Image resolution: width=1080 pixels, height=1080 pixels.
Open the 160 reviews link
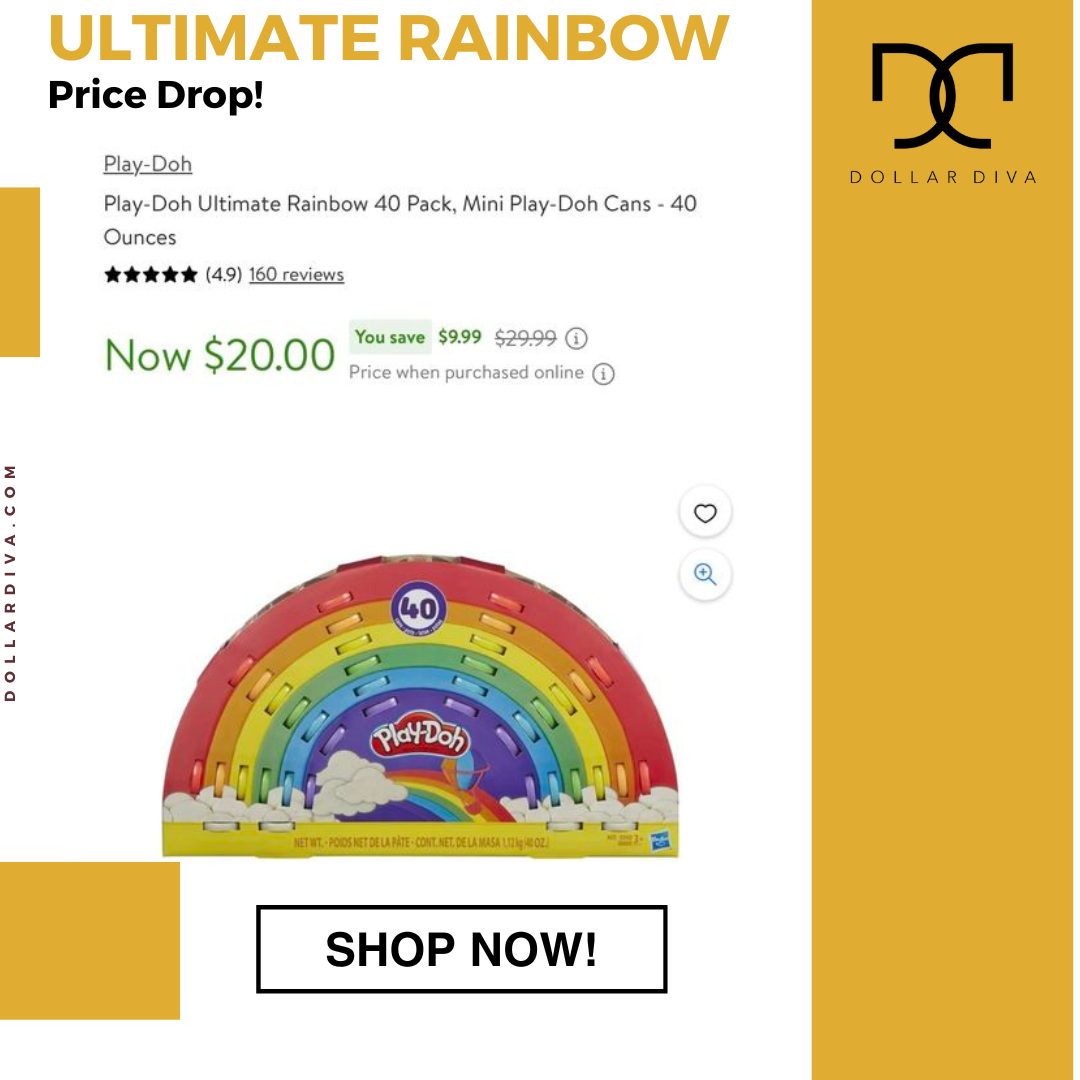pyautogui.click(x=296, y=274)
